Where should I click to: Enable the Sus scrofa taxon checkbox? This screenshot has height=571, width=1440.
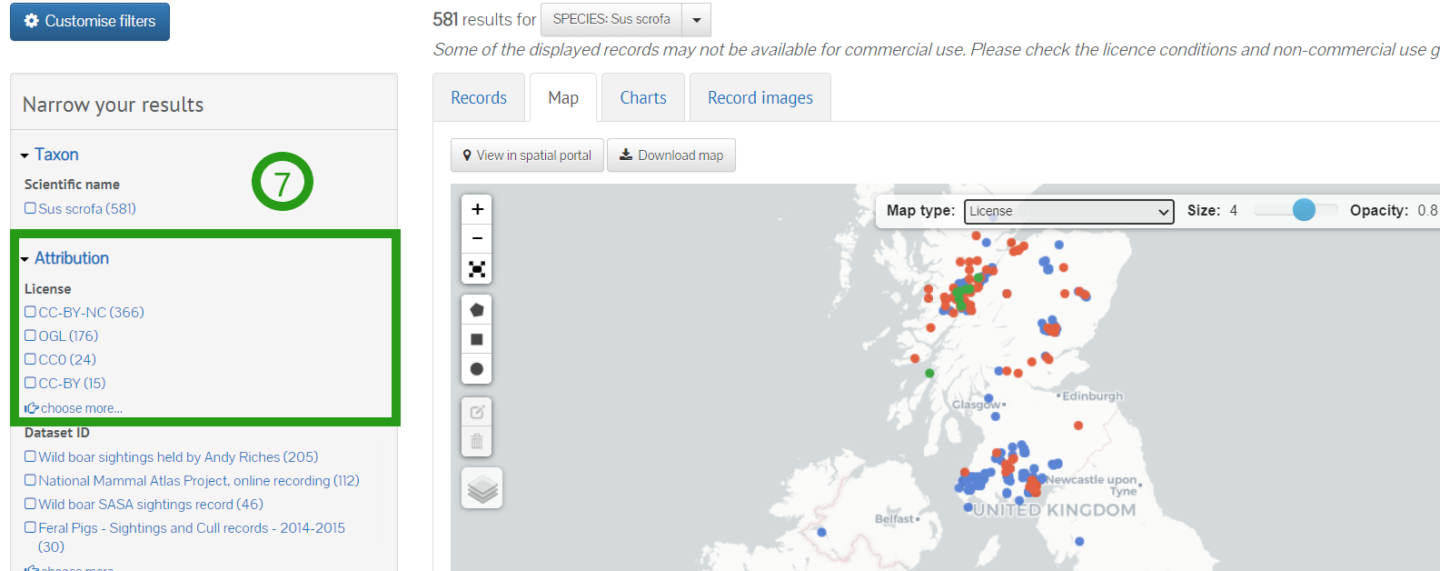pos(30,209)
